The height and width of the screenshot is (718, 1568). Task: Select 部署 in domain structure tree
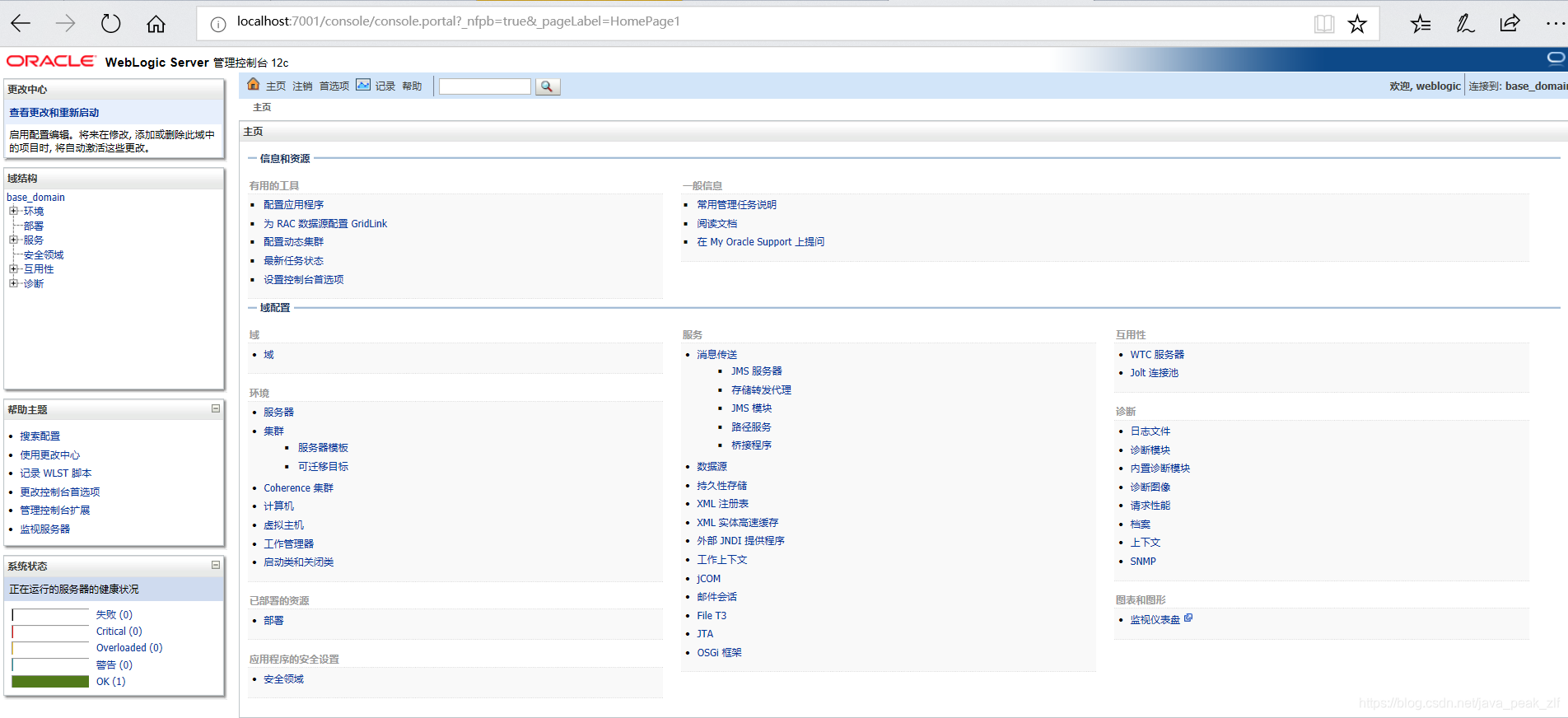tap(34, 226)
